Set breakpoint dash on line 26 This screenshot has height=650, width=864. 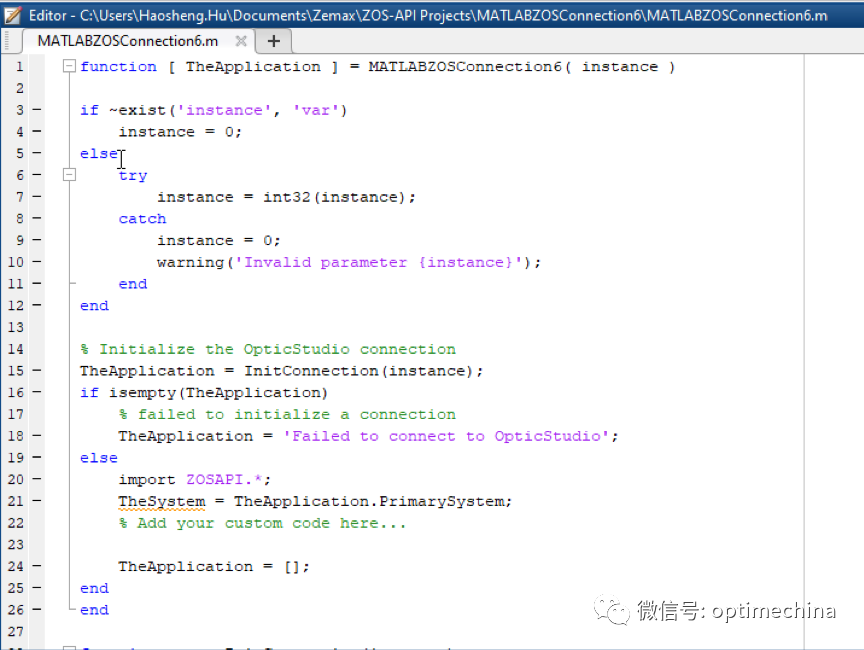36,609
